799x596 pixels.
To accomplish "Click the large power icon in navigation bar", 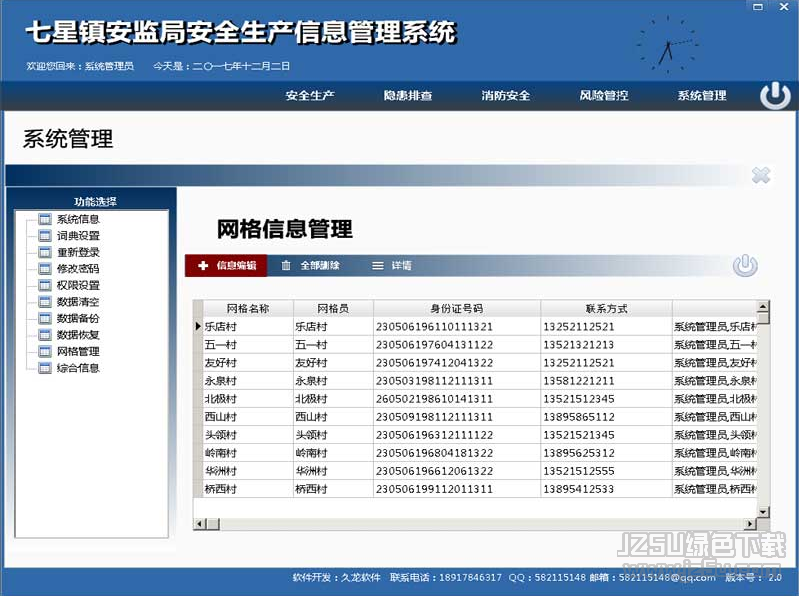I will (x=775, y=96).
